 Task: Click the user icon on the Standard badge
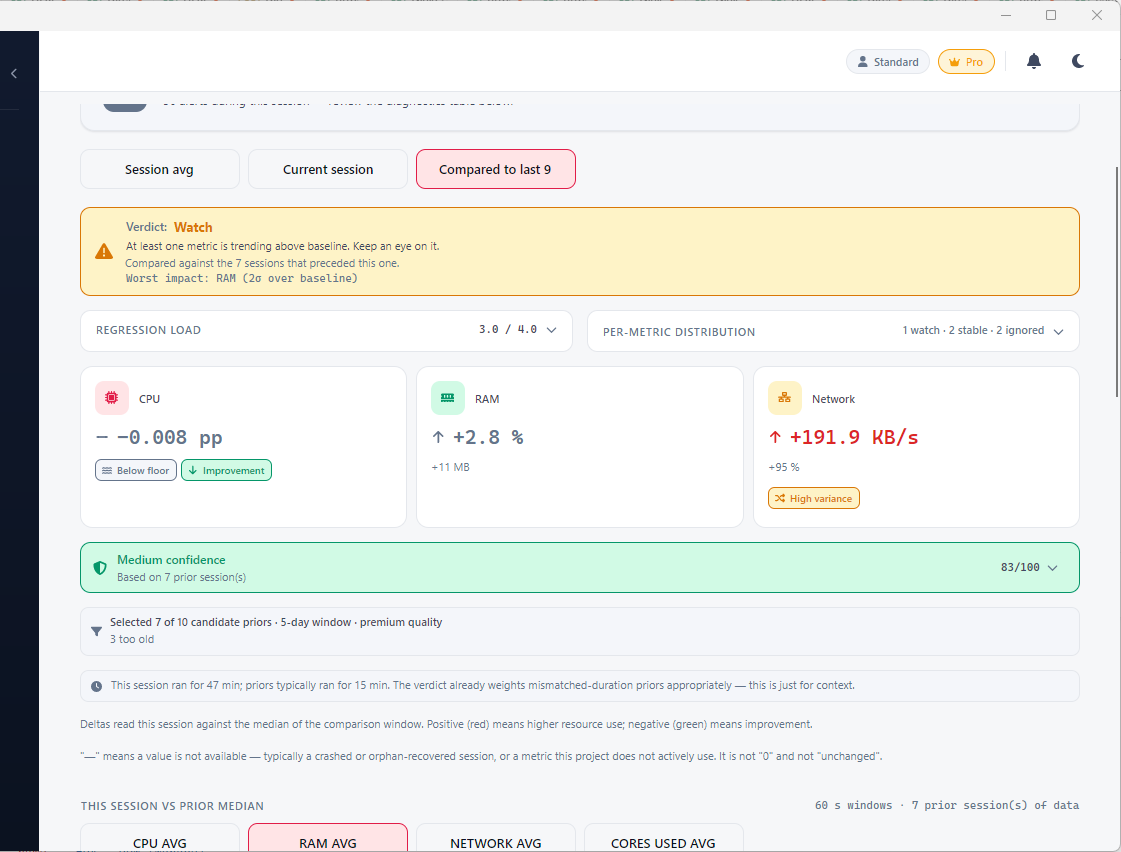tap(862, 62)
